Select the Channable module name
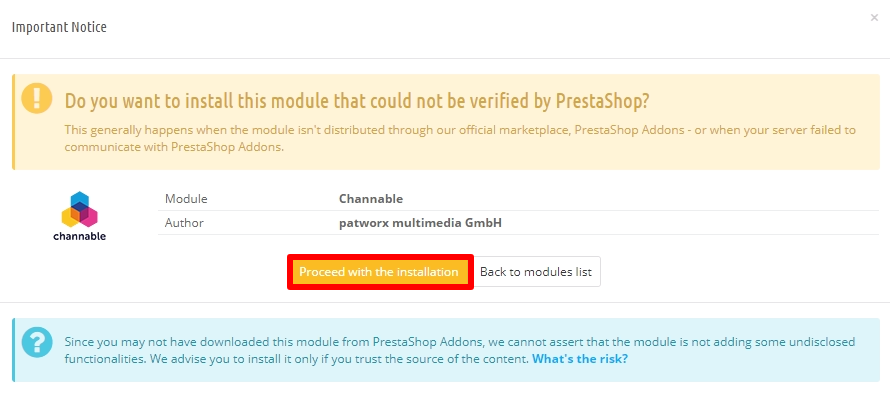This screenshot has height=406, width=890. tap(371, 199)
